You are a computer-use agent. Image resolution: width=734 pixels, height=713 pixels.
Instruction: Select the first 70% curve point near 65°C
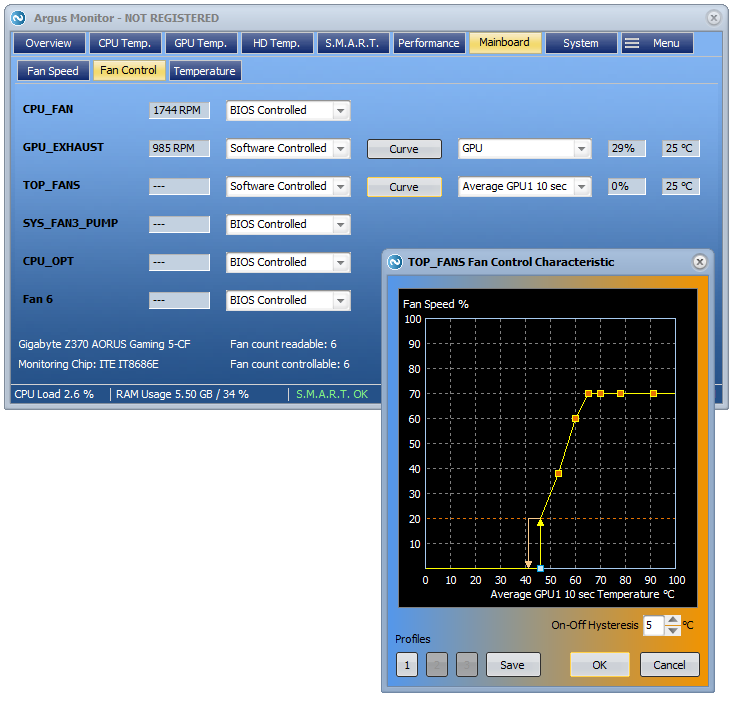pyautogui.click(x=588, y=394)
